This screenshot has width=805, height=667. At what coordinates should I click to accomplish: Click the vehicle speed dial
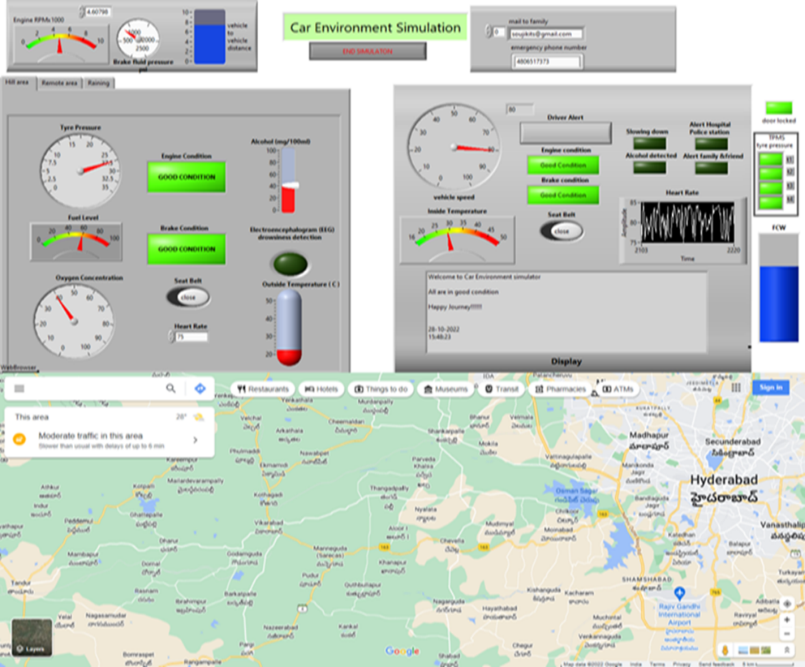454,147
